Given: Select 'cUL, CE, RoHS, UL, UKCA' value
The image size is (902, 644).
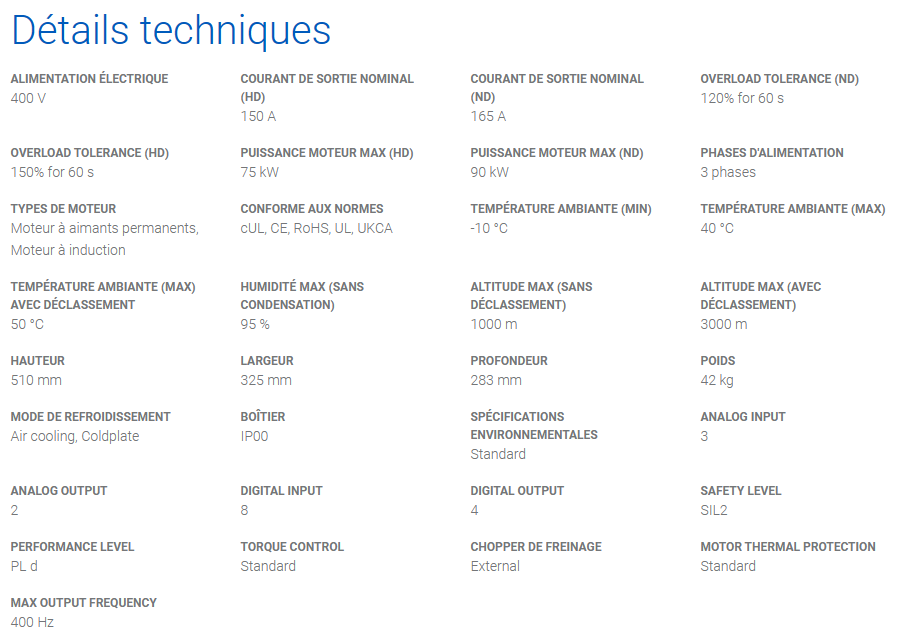Looking at the screenshot, I should [x=316, y=229].
